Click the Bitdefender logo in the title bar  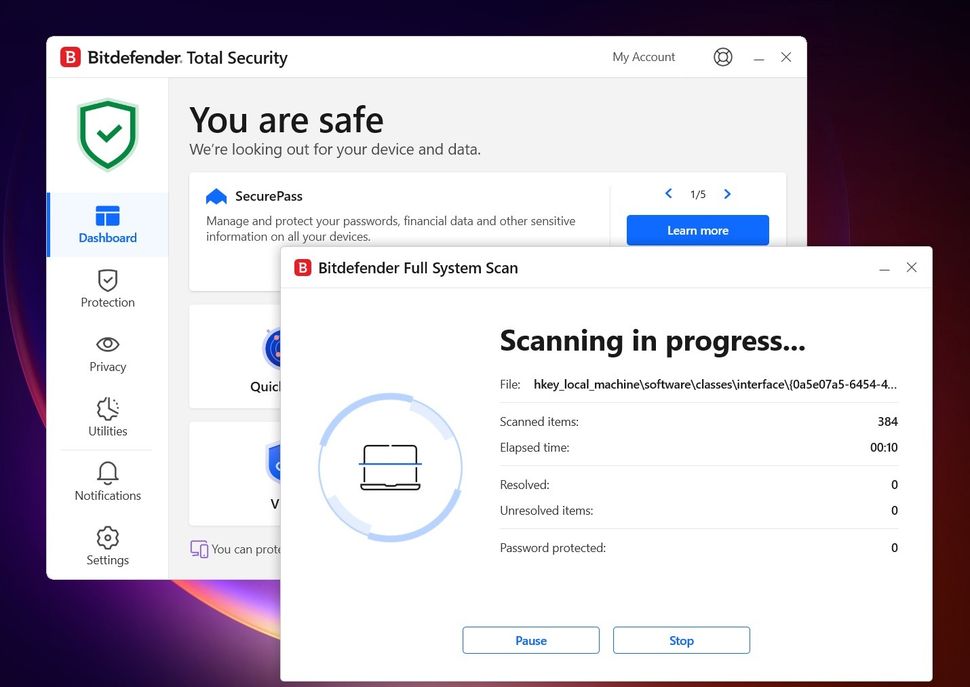[70, 57]
